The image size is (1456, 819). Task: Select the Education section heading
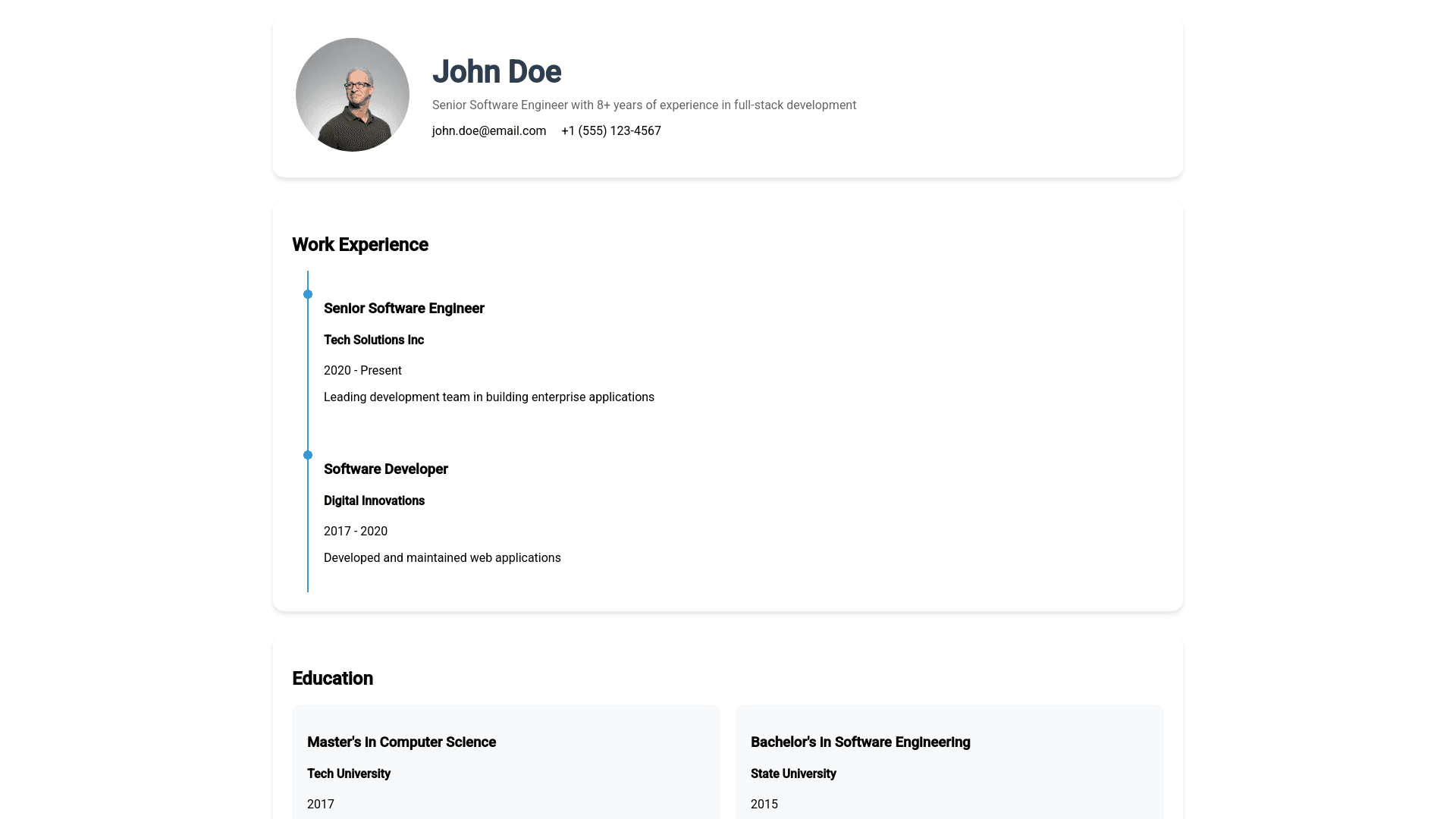pyautogui.click(x=332, y=679)
